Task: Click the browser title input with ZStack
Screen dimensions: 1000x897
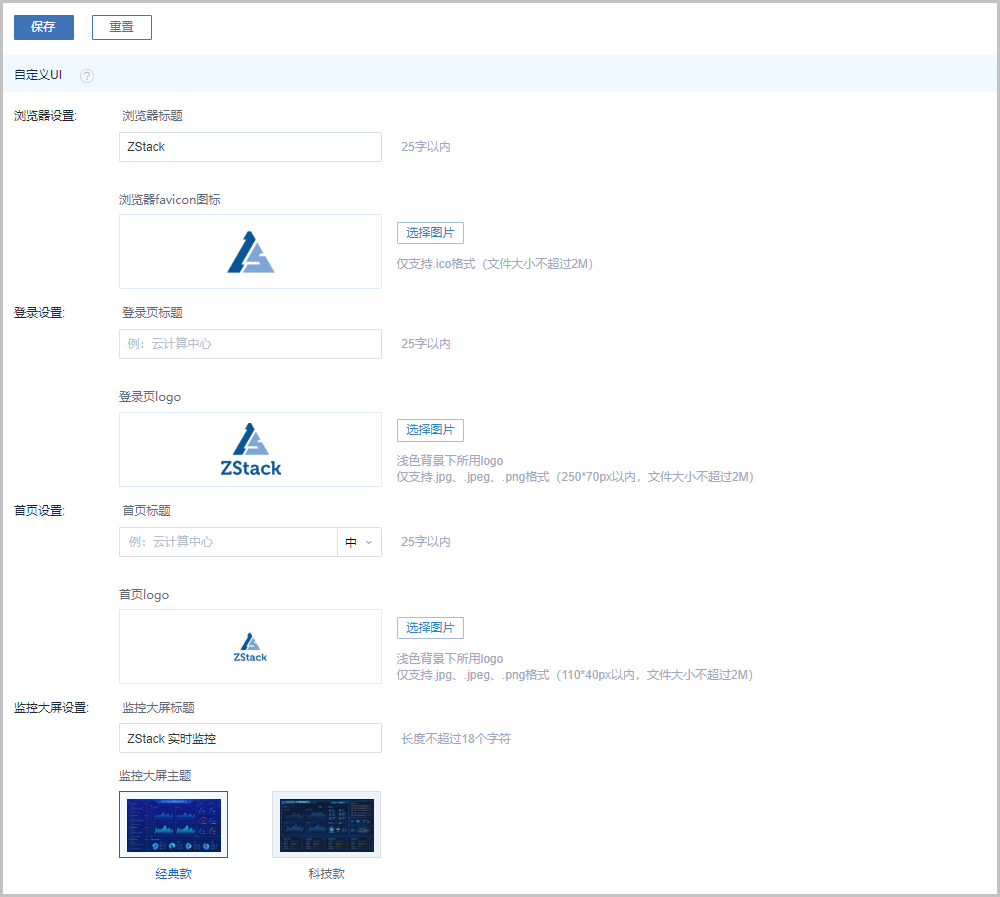Action: point(250,147)
